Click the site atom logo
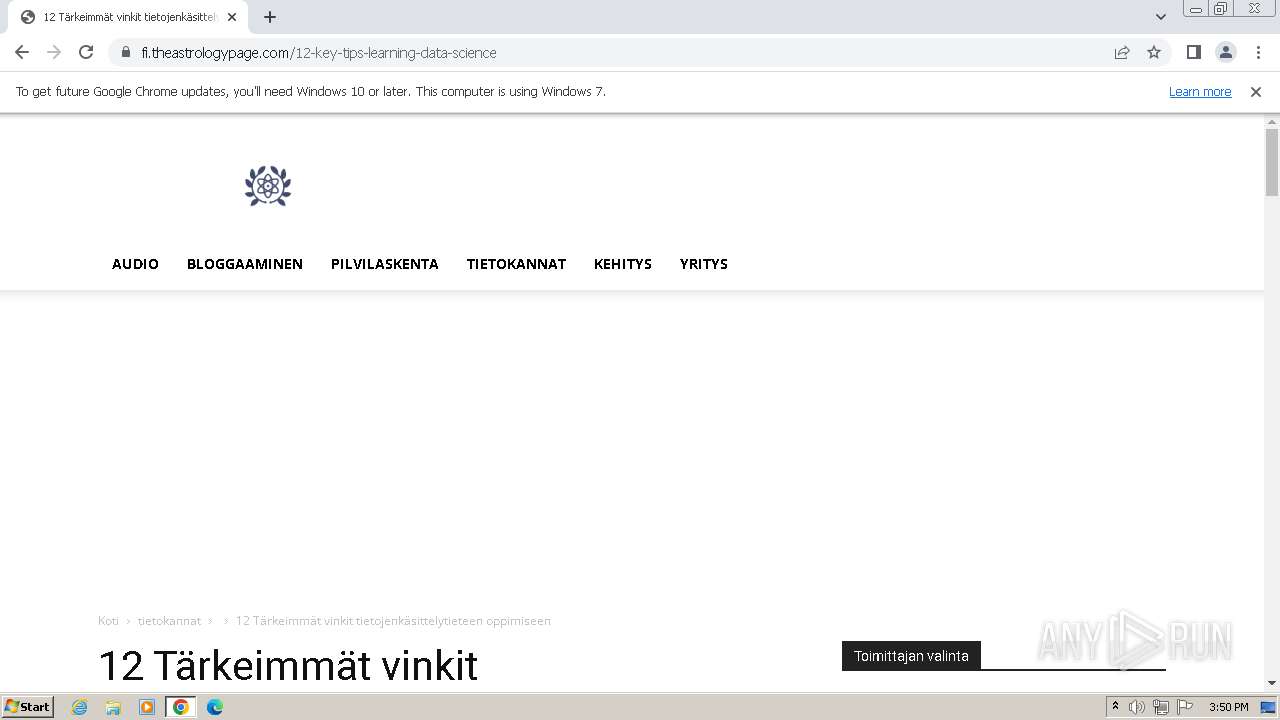This screenshot has width=1280, height=720. [x=268, y=186]
